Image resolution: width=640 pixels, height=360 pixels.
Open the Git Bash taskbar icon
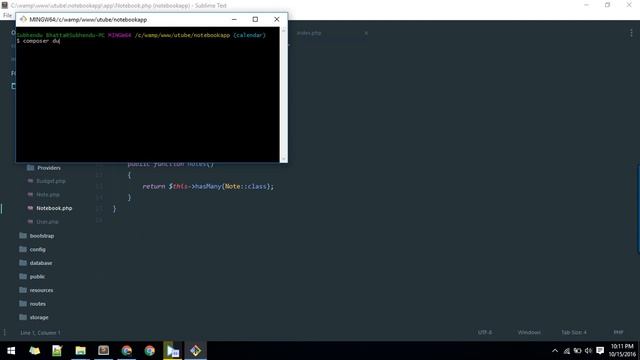coord(196,351)
